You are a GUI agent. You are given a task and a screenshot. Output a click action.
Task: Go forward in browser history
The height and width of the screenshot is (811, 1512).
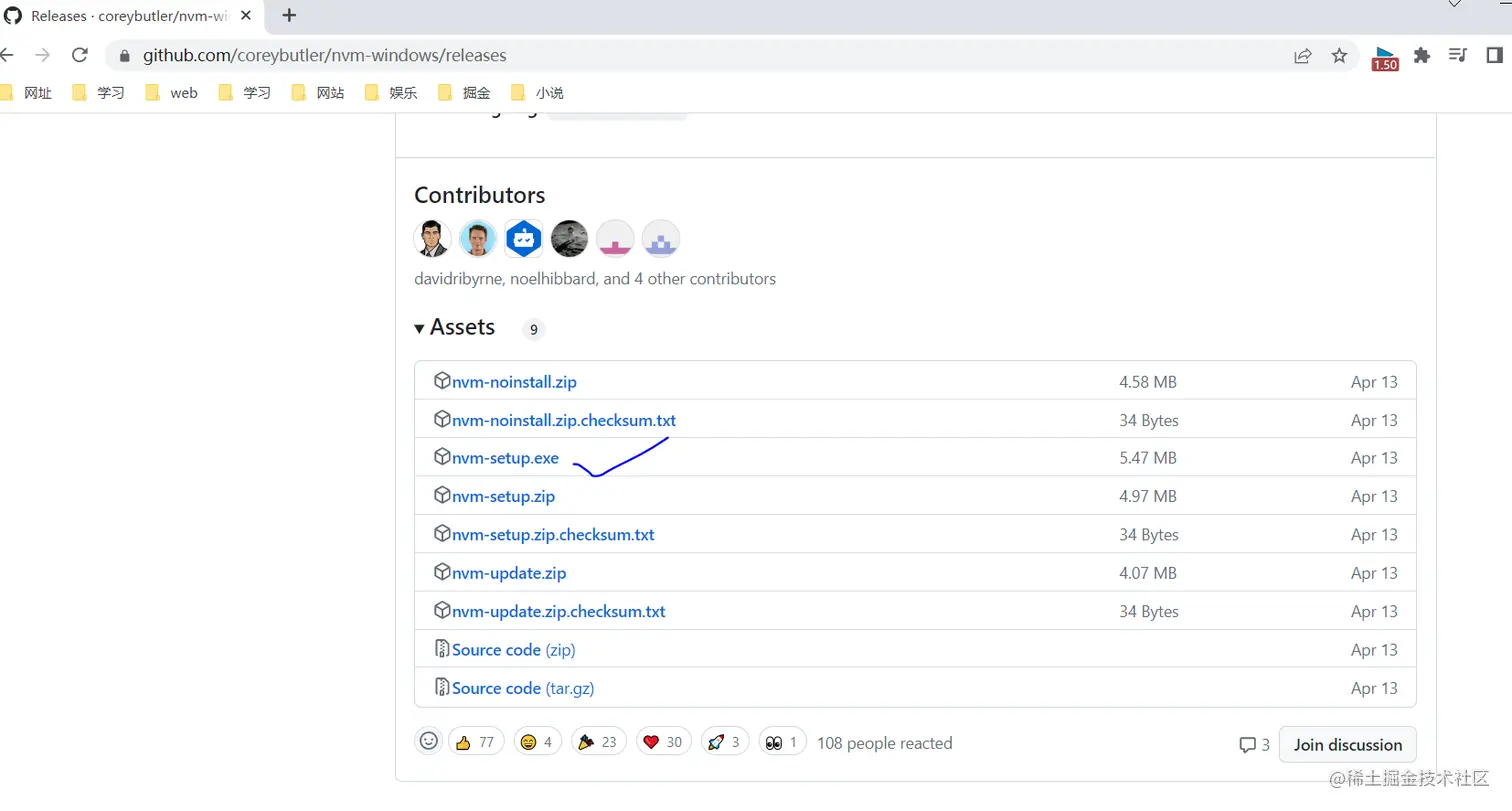point(42,55)
